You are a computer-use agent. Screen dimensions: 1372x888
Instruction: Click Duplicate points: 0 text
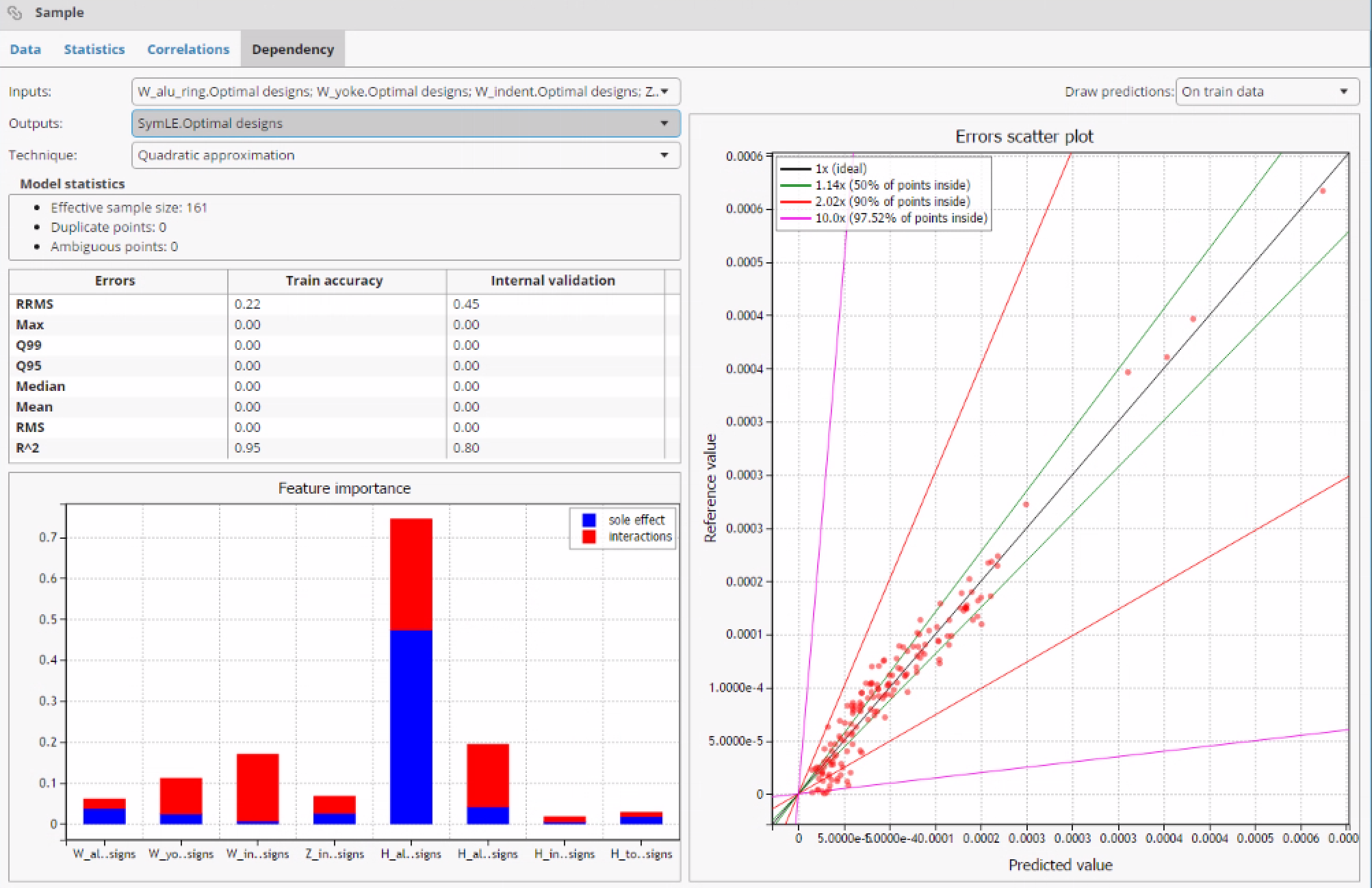click(x=108, y=227)
